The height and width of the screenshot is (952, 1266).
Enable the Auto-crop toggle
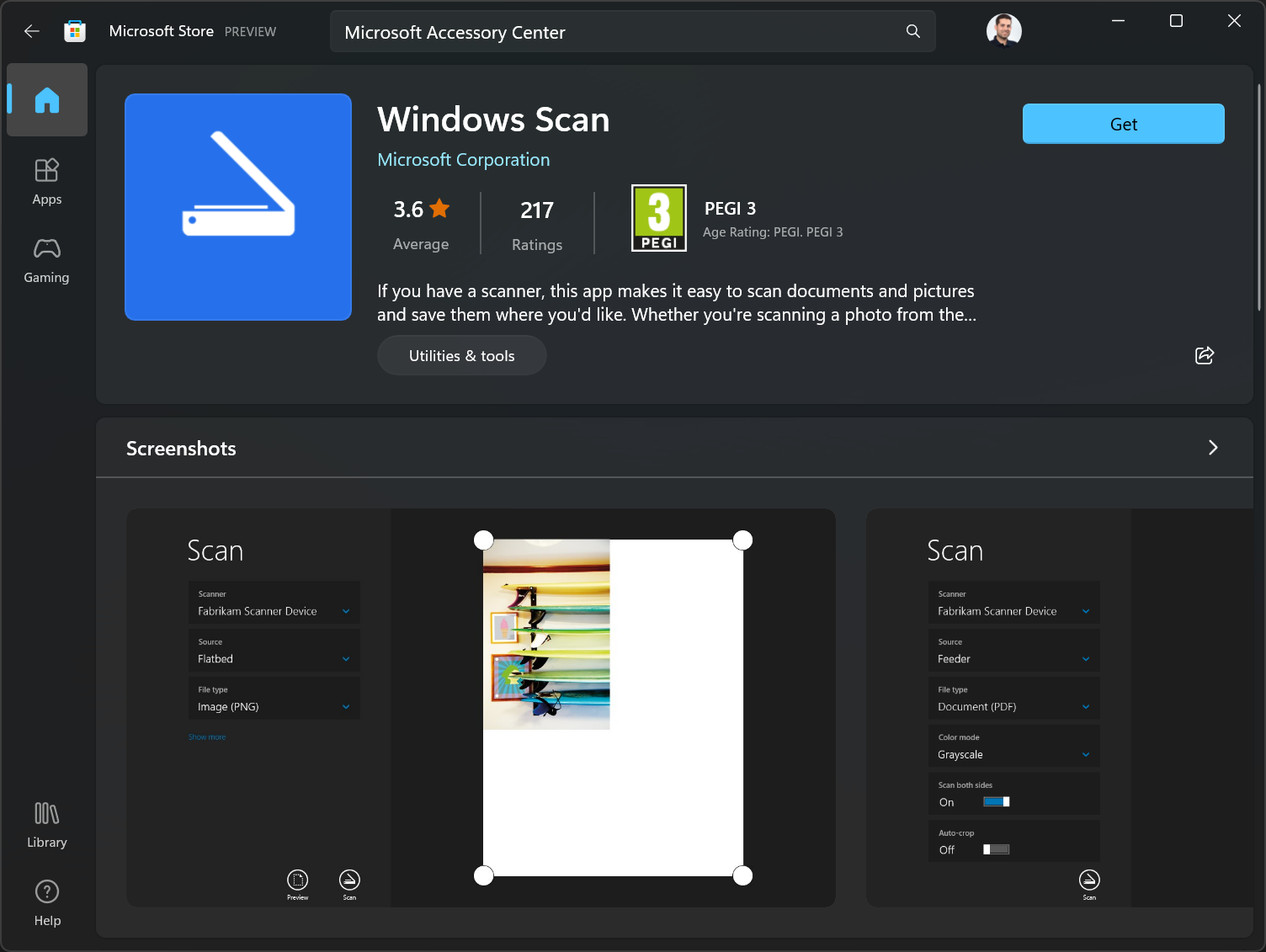click(996, 849)
